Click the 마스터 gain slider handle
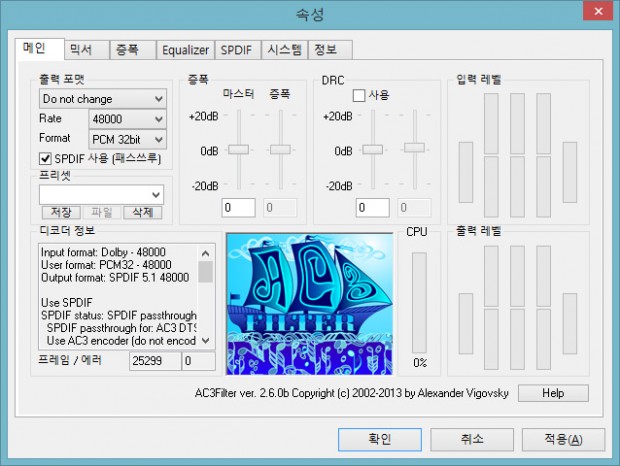Image resolution: width=620 pixels, height=466 pixels. [x=238, y=149]
